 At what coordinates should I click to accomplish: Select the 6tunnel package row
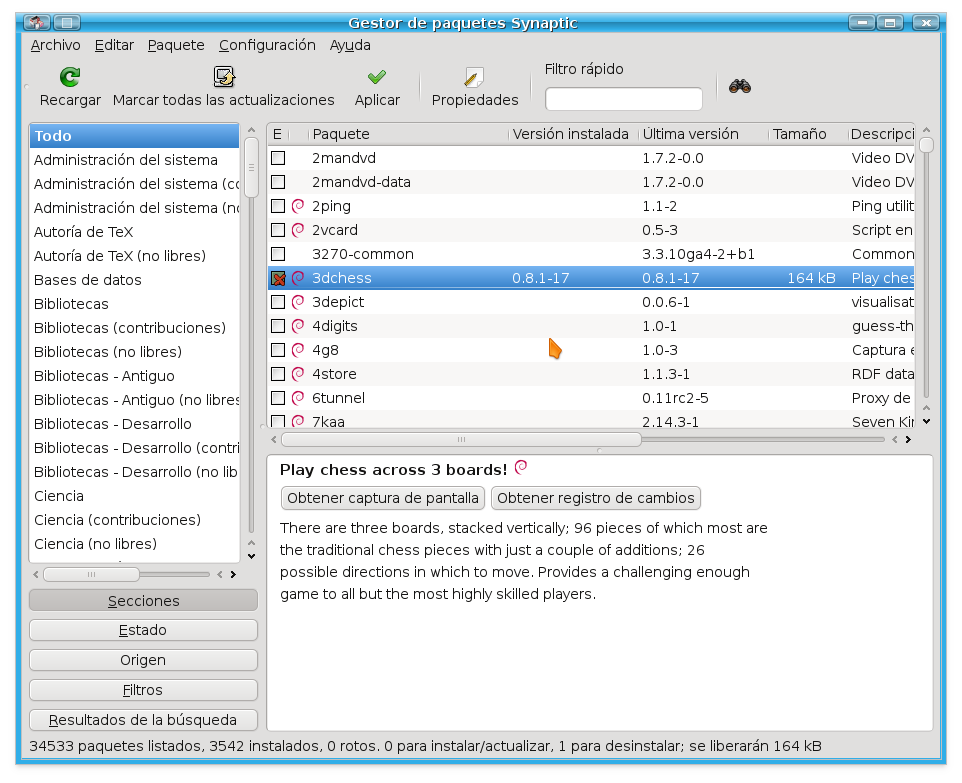coord(591,398)
